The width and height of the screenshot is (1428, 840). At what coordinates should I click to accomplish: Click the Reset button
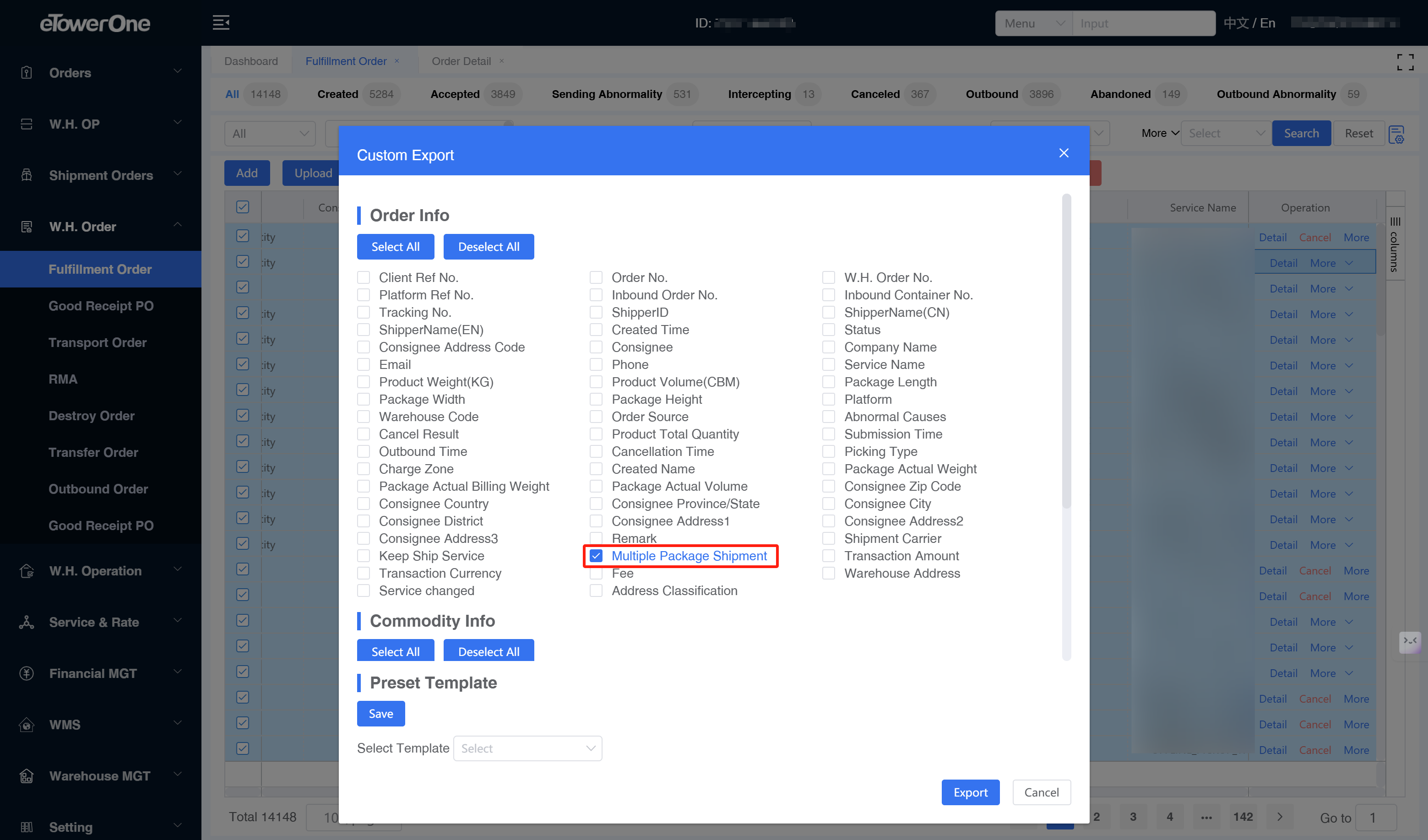1359,133
